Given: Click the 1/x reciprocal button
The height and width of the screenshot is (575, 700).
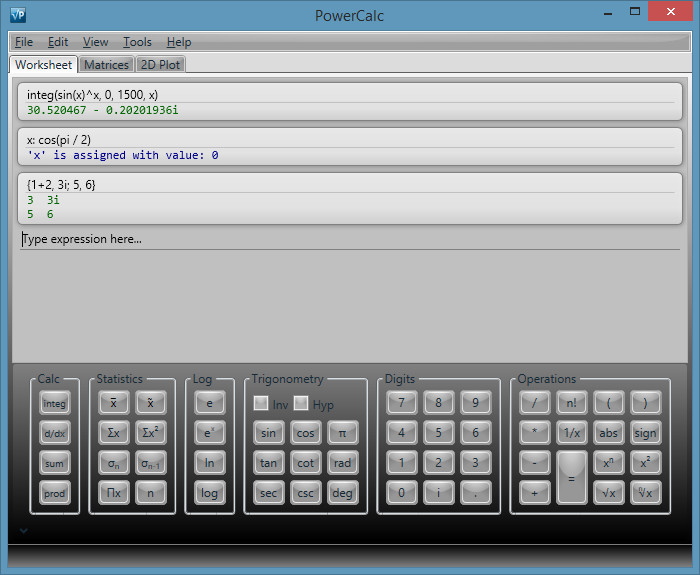Looking at the screenshot, I should (571, 433).
